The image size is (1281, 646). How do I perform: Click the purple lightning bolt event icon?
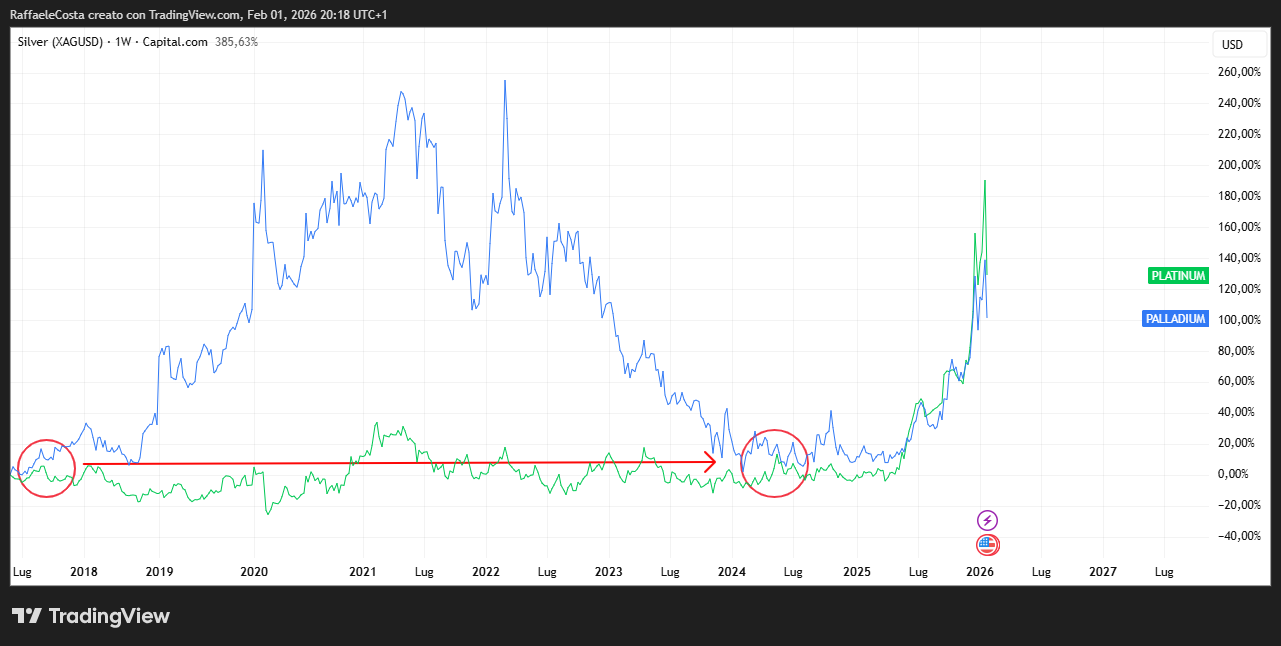[x=987, y=520]
